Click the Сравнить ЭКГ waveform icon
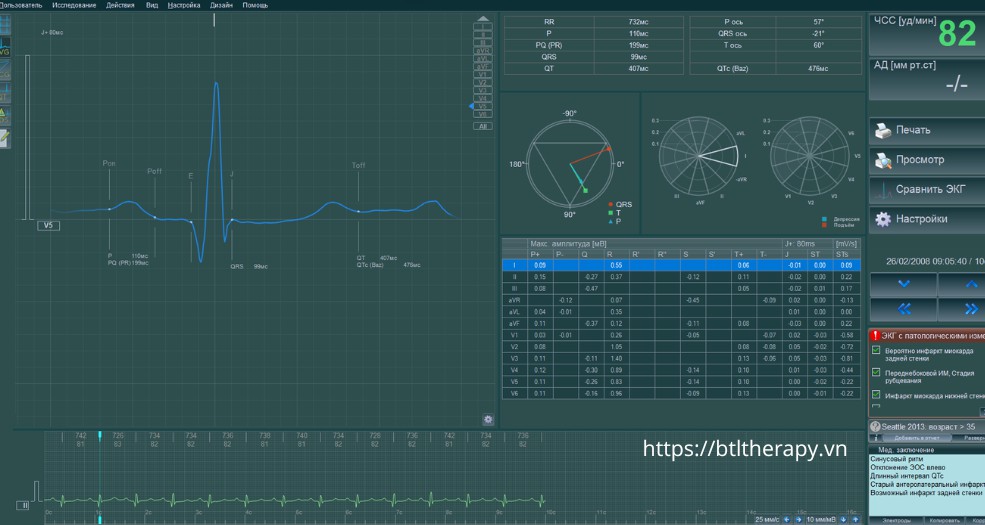The image size is (985, 525). [x=883, y=190]
